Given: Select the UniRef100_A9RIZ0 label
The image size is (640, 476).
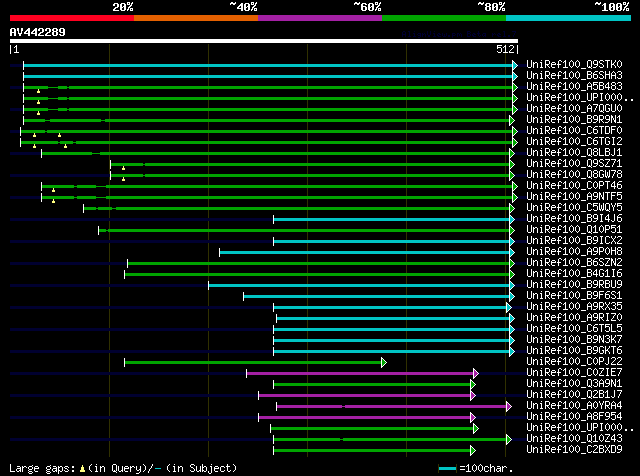Looking at the screenshot, I should [574, 318].
